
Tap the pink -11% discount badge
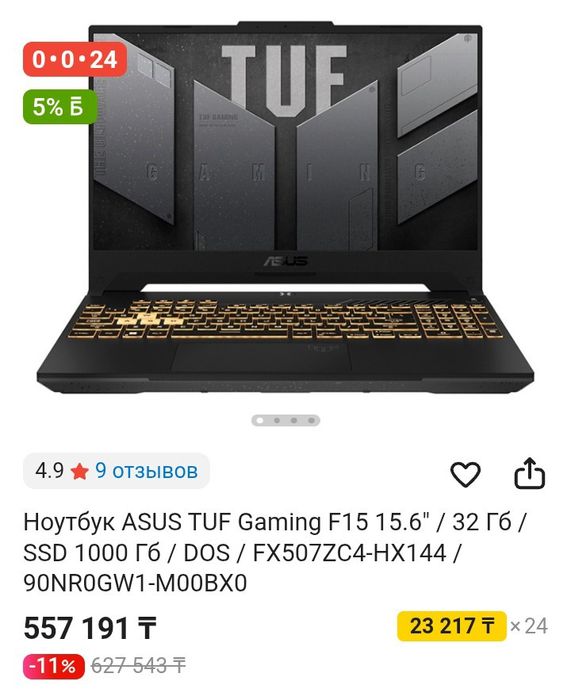(x=53, y=666)
